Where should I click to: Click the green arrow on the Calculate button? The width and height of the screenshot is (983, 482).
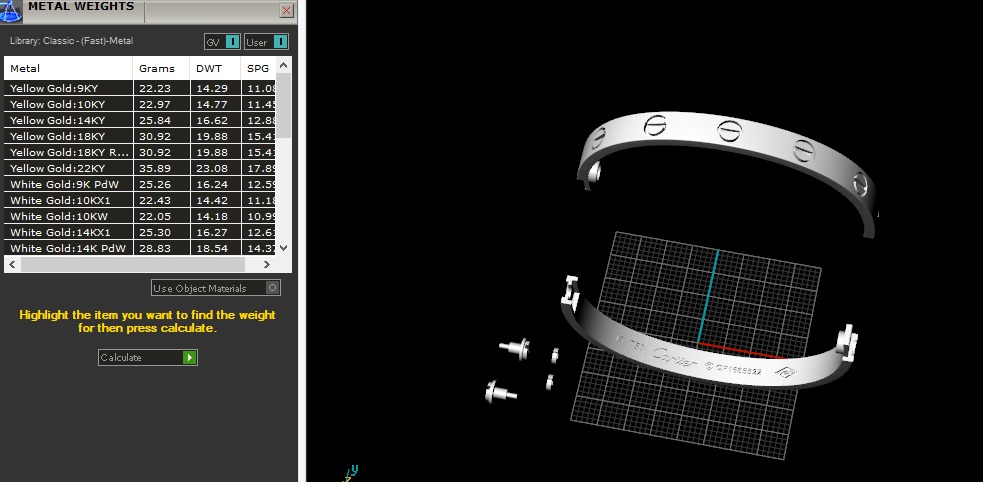click(190, 357)
